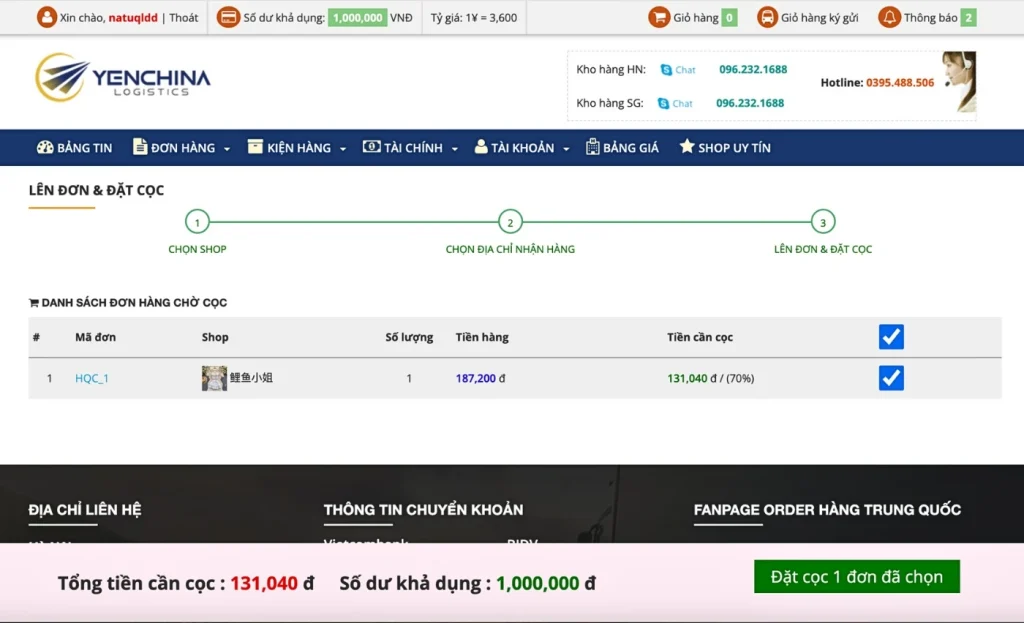The width and height of the screenshot is (1024, 623).
Task: Click the Đặt cọc 1 đơn đã chọn button
Action: click(x=856, y=577)
